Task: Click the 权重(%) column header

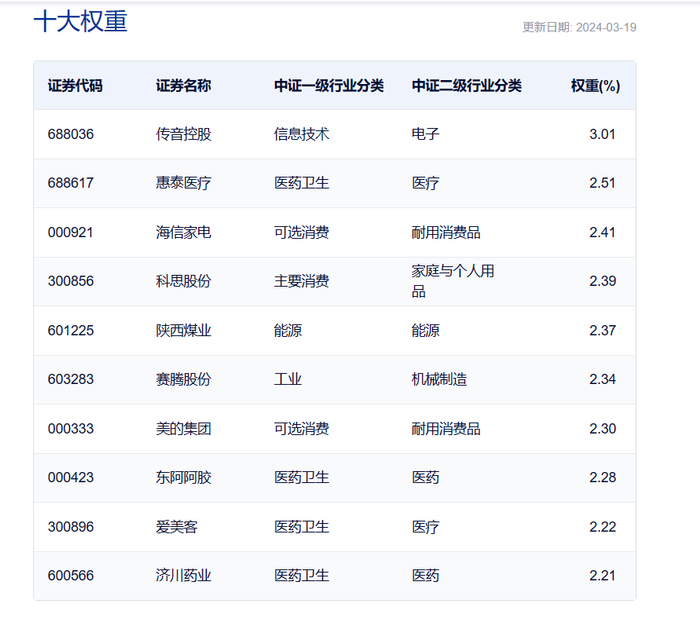Action: point(596,86)
